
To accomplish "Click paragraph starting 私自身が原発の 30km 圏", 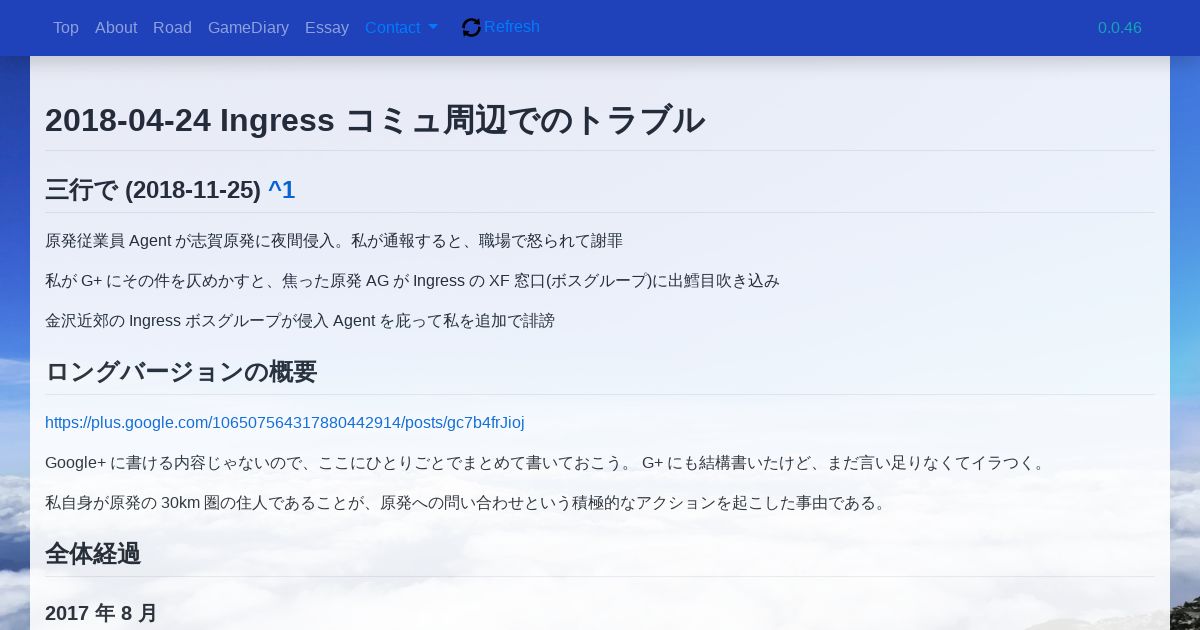I will [x=467, y=503].
